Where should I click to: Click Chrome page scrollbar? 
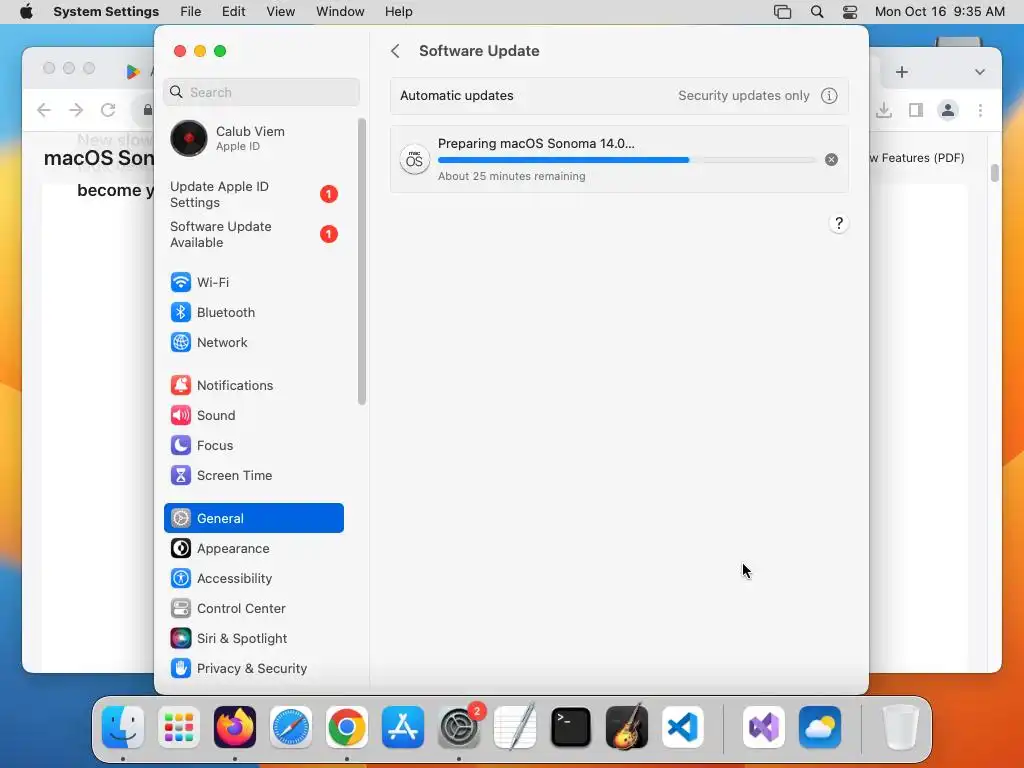point(995,172)
